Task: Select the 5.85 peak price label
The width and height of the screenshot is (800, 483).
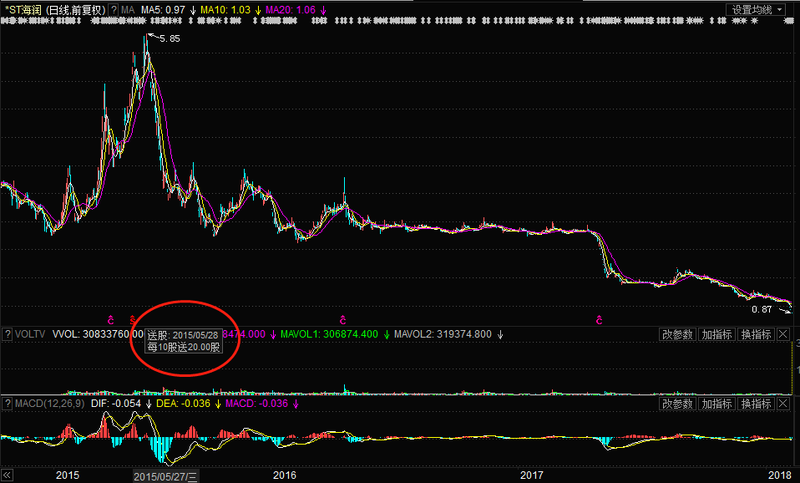Action: [169, 38]
